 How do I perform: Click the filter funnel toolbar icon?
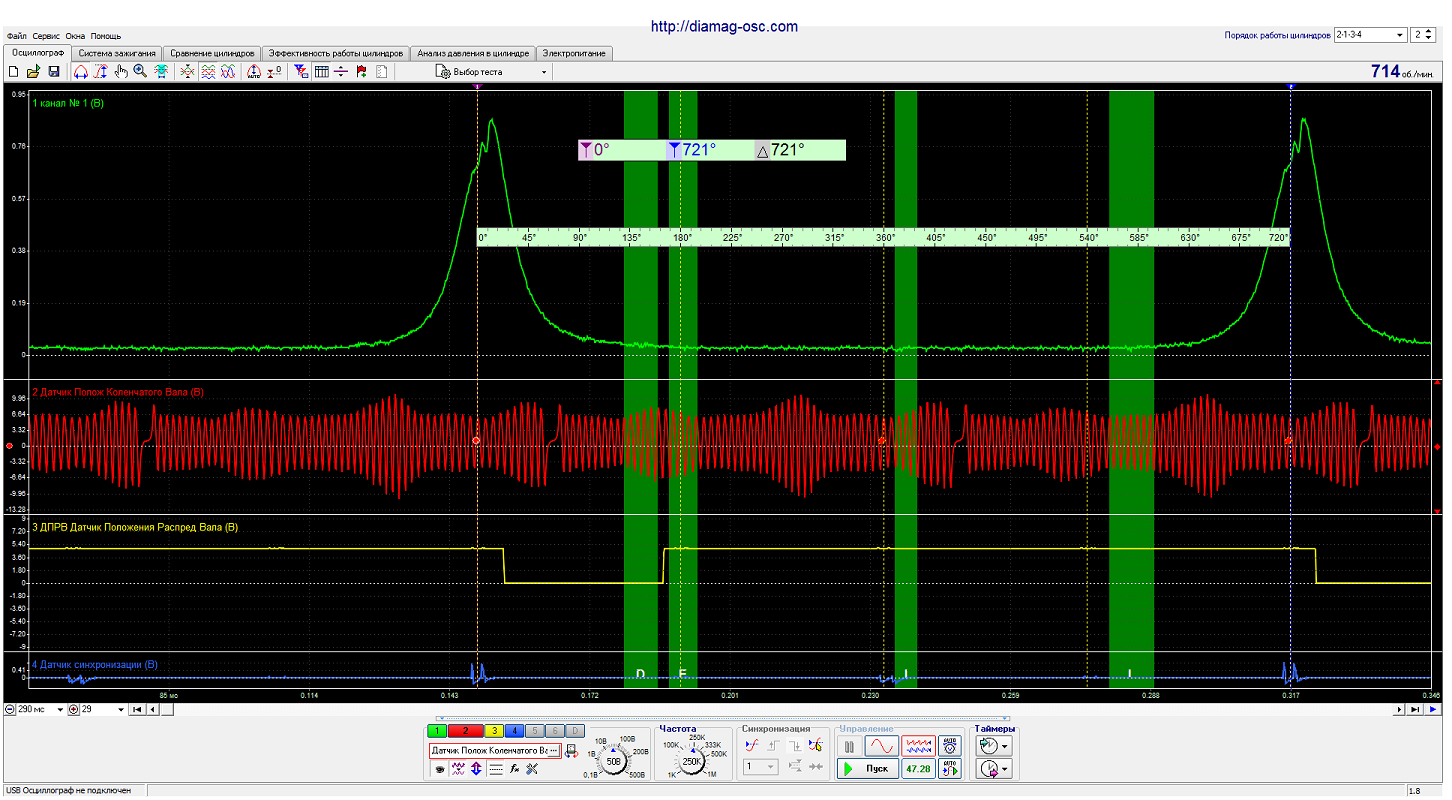301,72
